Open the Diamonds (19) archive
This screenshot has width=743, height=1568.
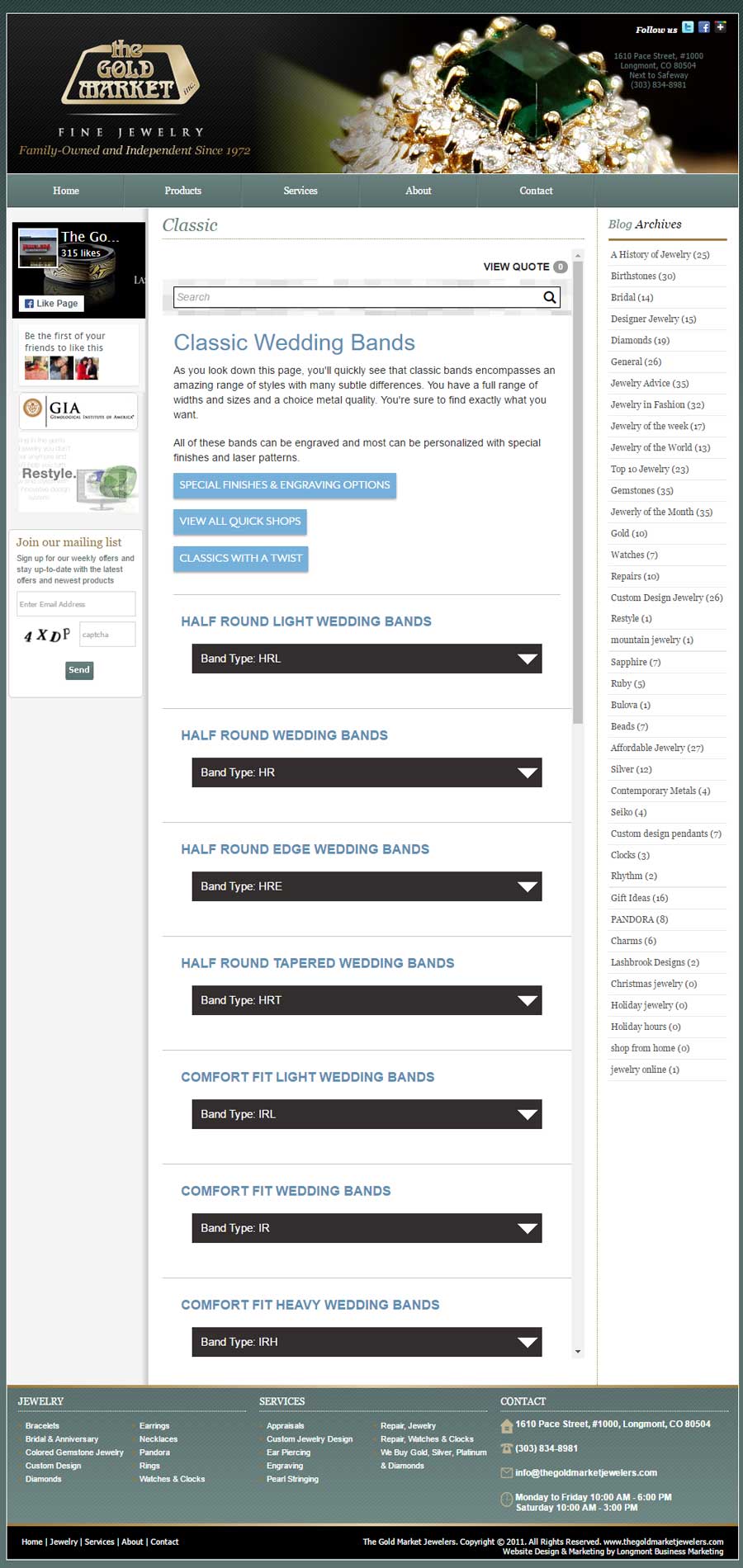[x=640, y=340]
